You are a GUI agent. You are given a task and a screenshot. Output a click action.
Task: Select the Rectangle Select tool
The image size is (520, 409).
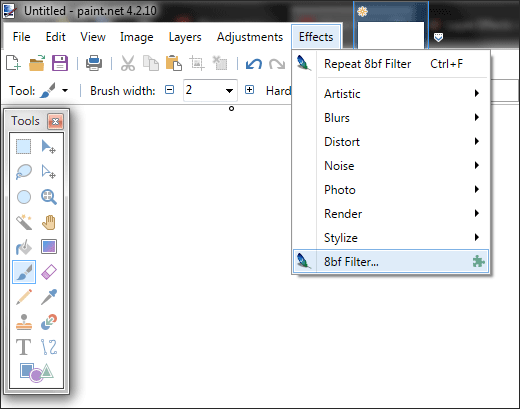(x=23, y=147)
